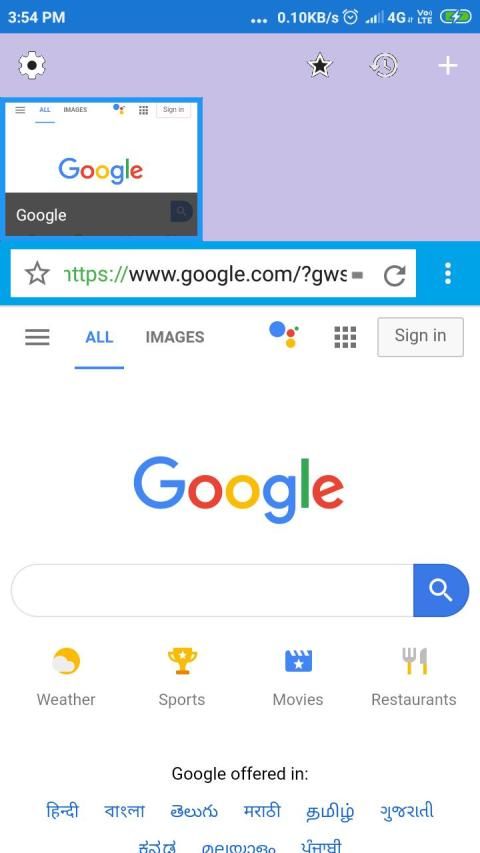The width and height of the screenshot is (480, 853).
Task: Open the Sports trophy shortcut
Action: (x=182, y=676)
